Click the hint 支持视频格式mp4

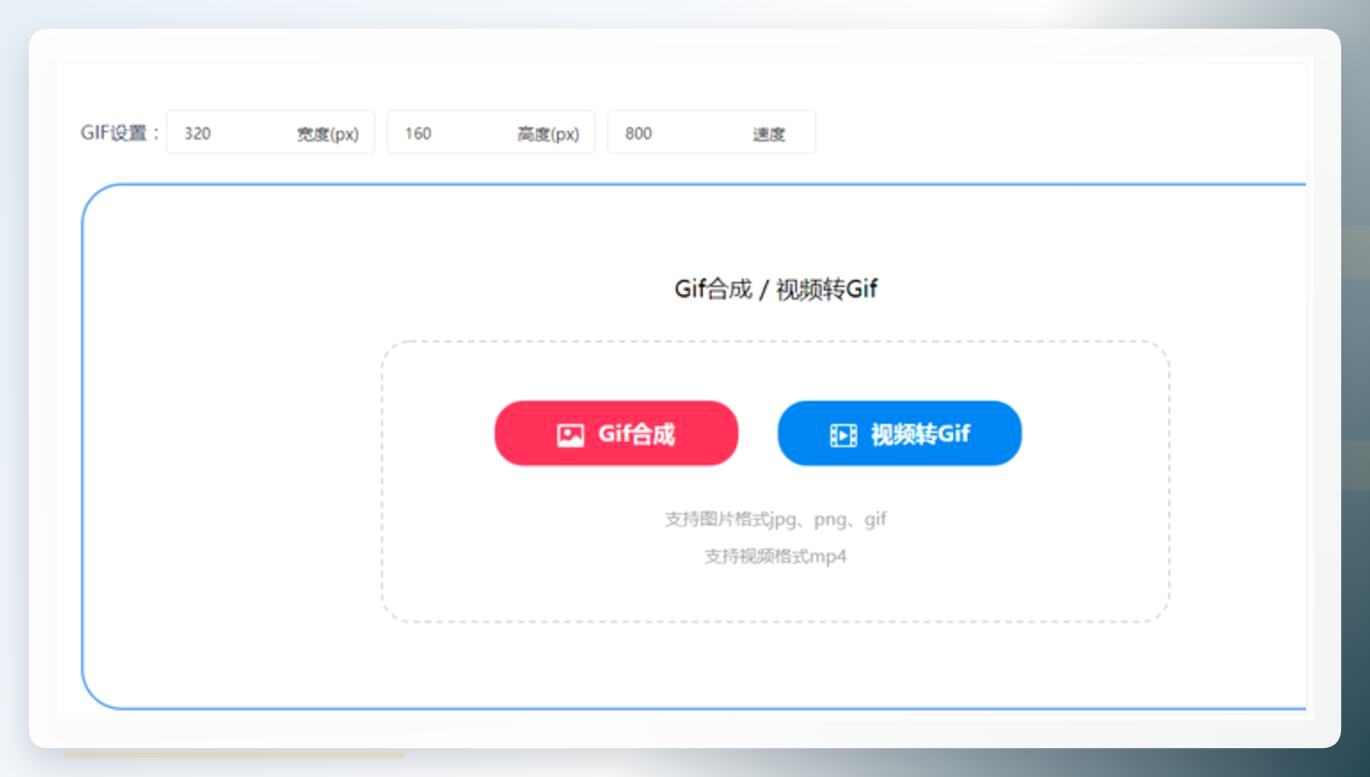coord(776,556)
